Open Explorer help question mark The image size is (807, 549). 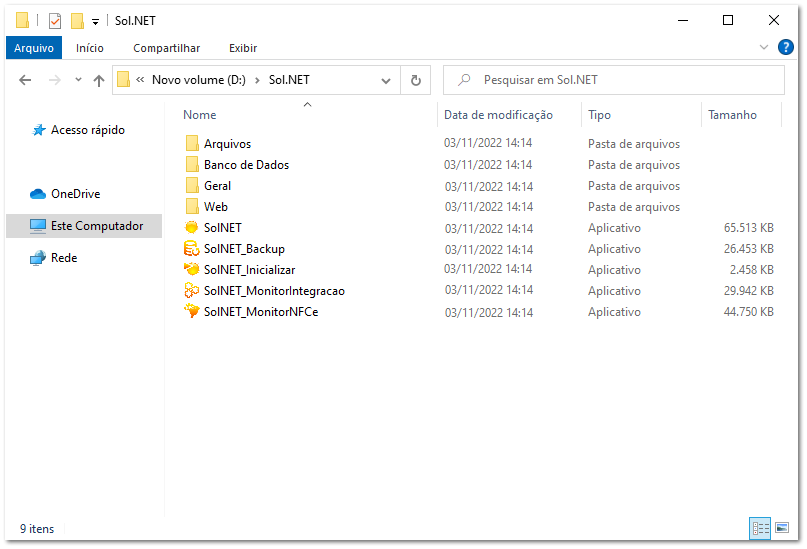[785, 47]
